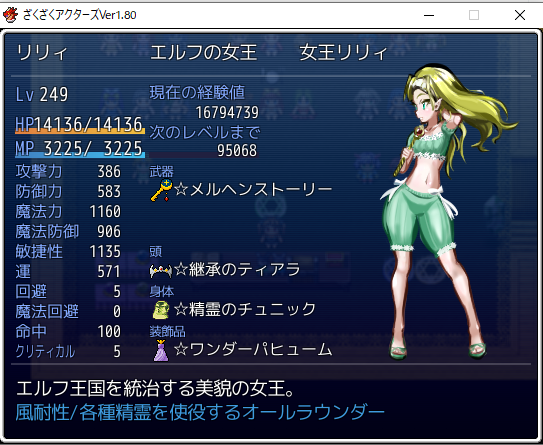Click the key-shaped weapon icon

click(161, 190)
